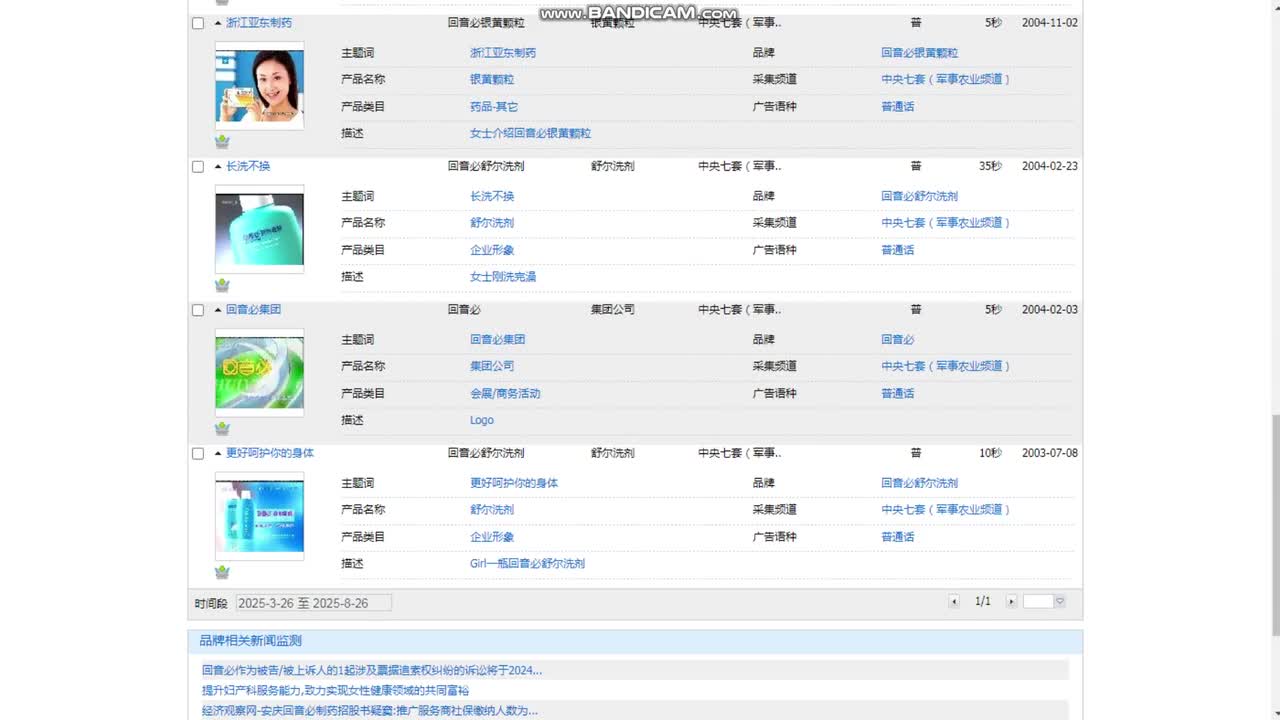Image resolution: width=1280 pixels, height=720 pixels.
Task: Tick the checkbox for 更好呵护你的身体 row
Action: pyautogui.click(x=198, y=454)
